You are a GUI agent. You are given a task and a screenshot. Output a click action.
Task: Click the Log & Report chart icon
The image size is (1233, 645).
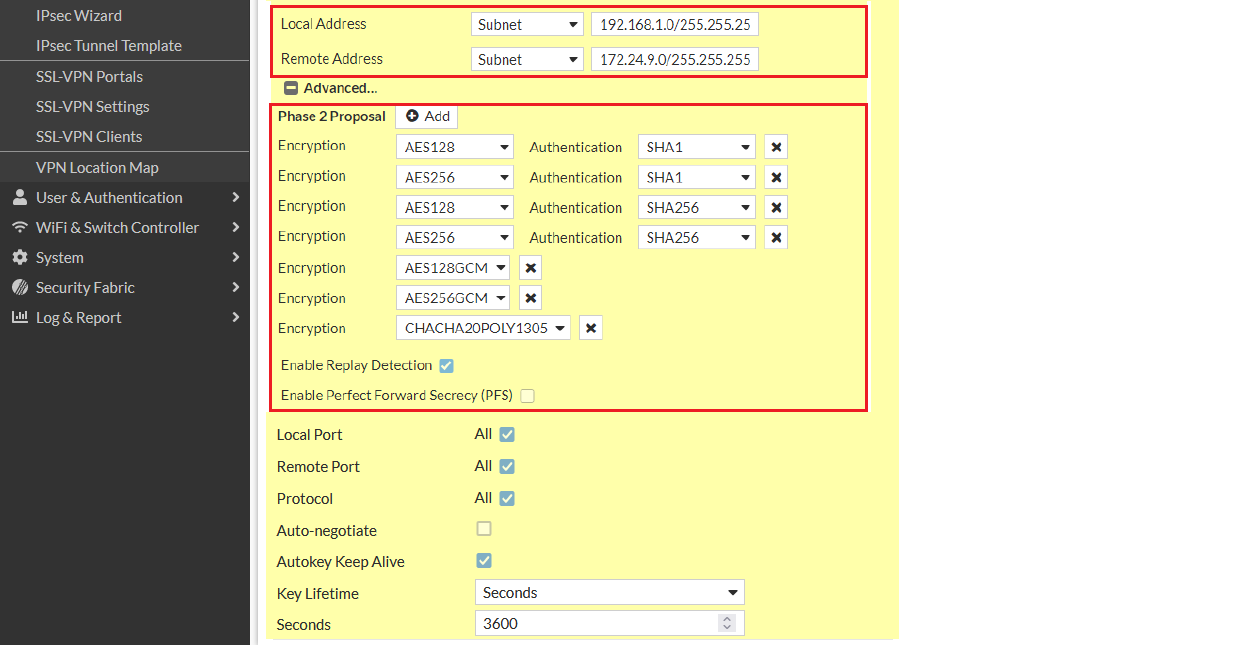tap(20, 317)
